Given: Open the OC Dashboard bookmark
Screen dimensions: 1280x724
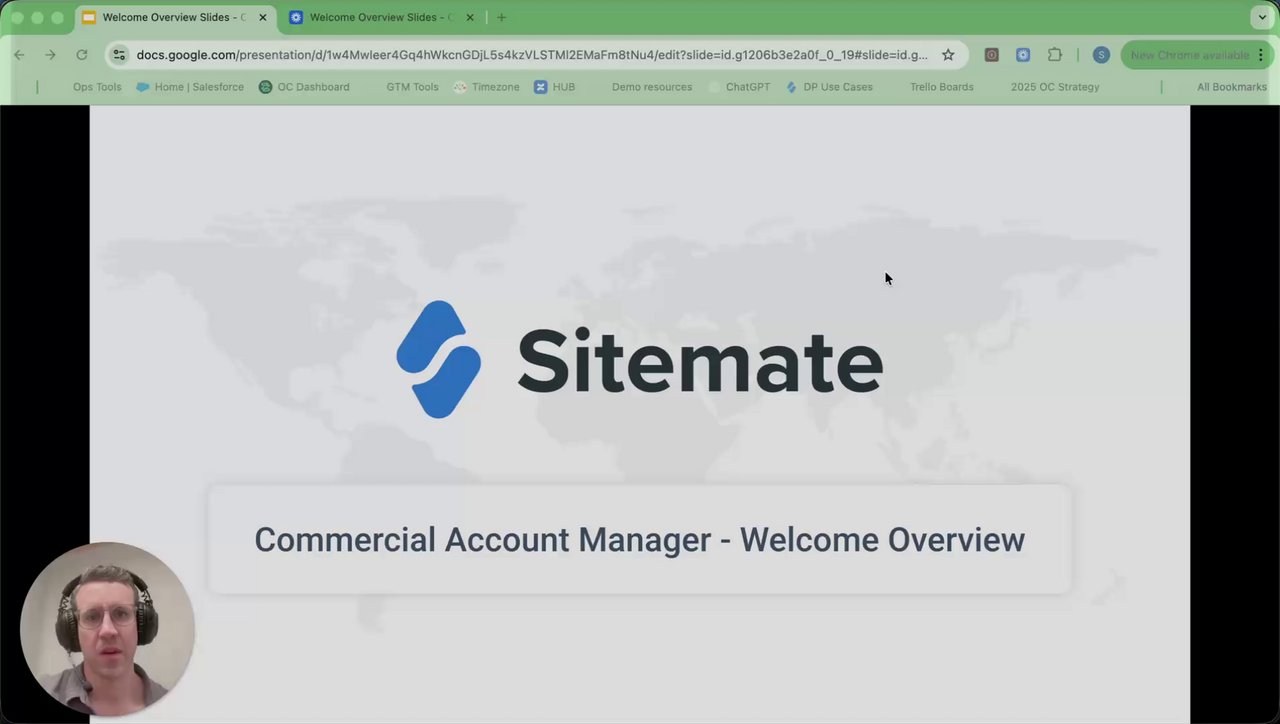Looking at the screenshot, I should 304,87.
